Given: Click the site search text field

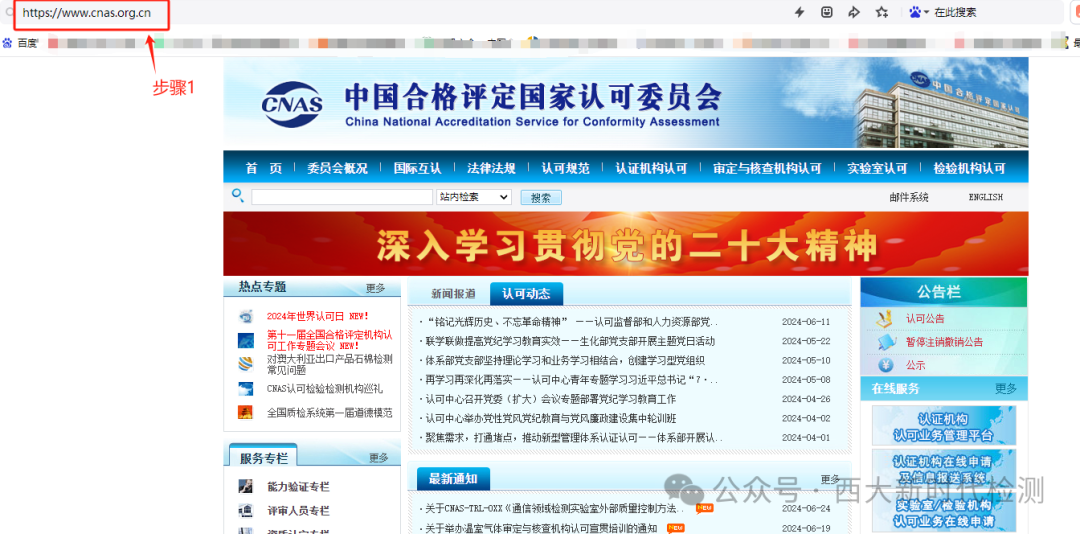Looking at the screenshot, I should [342, 197].
